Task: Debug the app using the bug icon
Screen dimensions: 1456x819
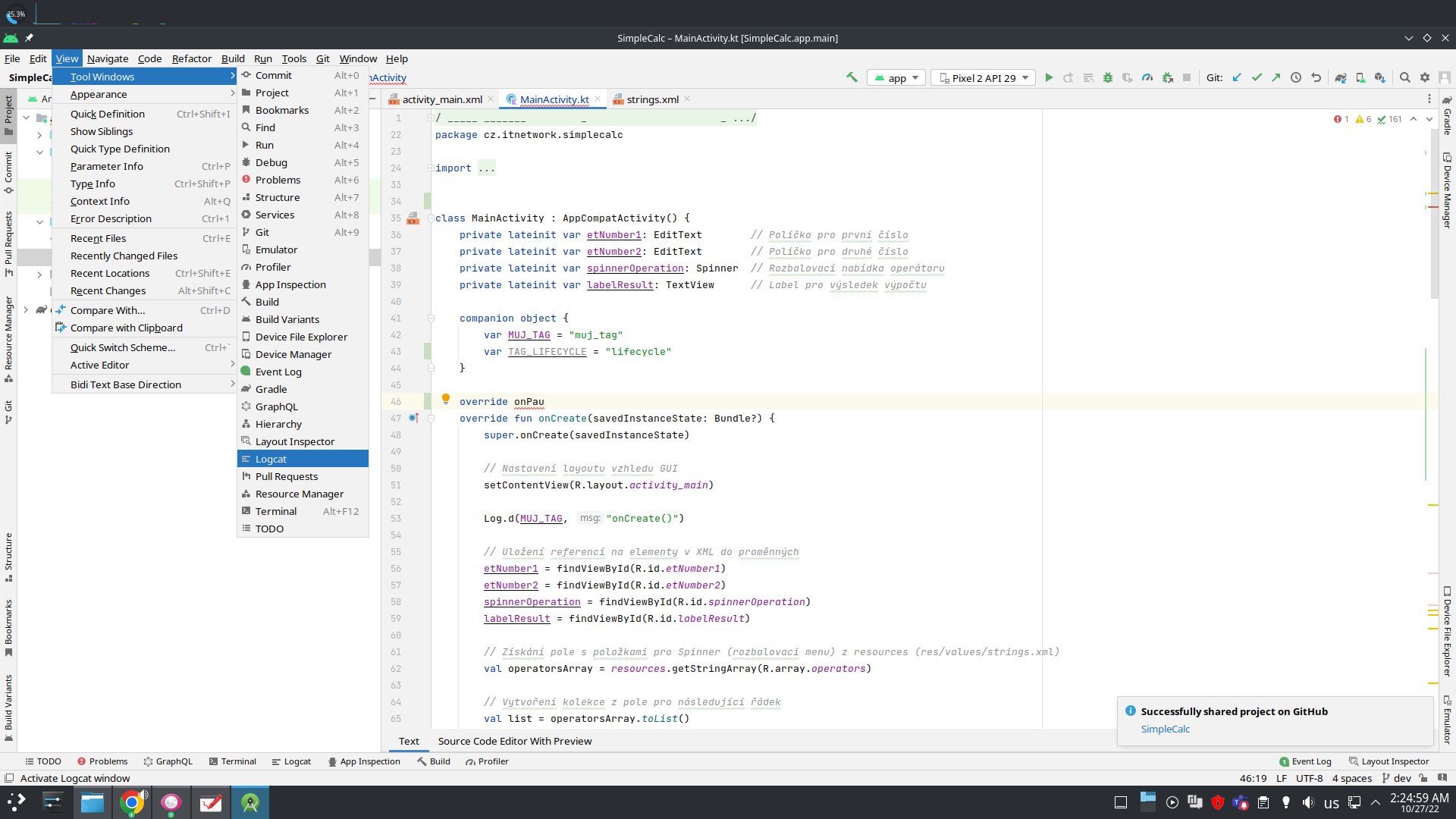Action: click(1108, 77)
